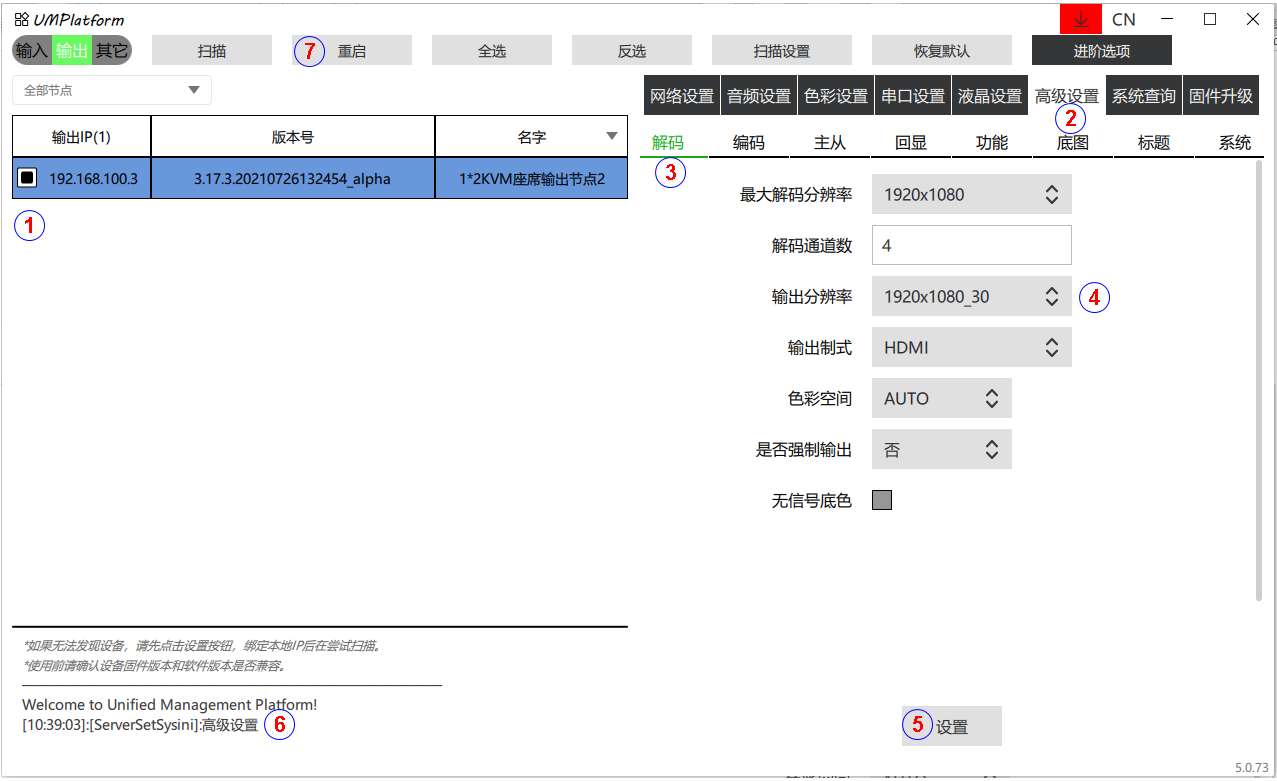The image size is (1277, 781).
Task: Open the 输出制式 HDMI dropdown
Action: (x=971, y=347)
